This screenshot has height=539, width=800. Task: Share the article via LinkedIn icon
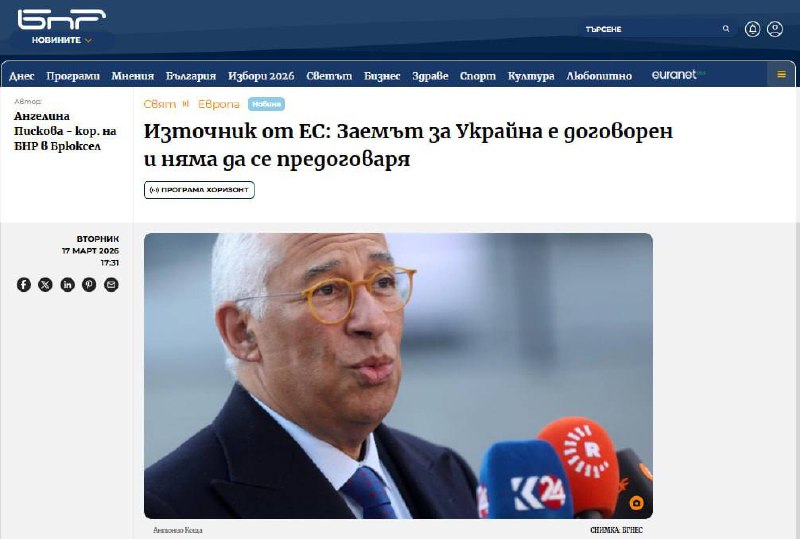[67, 285]
